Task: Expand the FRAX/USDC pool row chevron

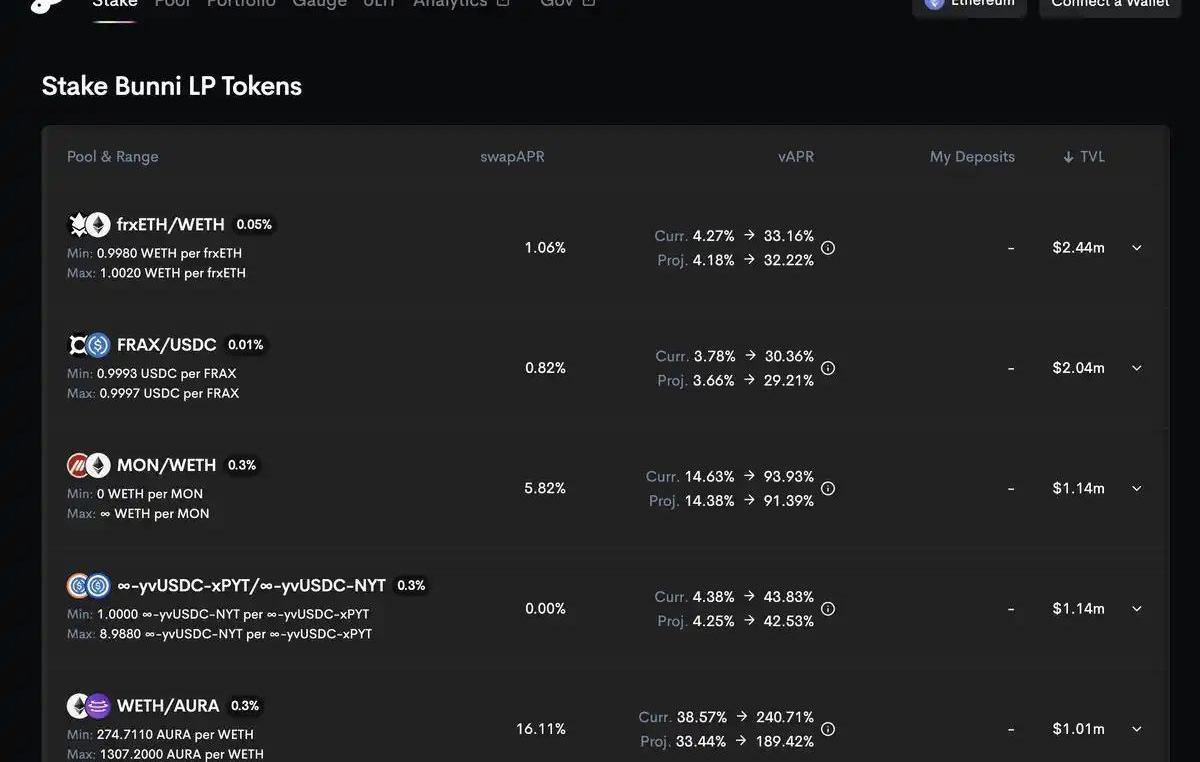Action: click(1136, 368)
